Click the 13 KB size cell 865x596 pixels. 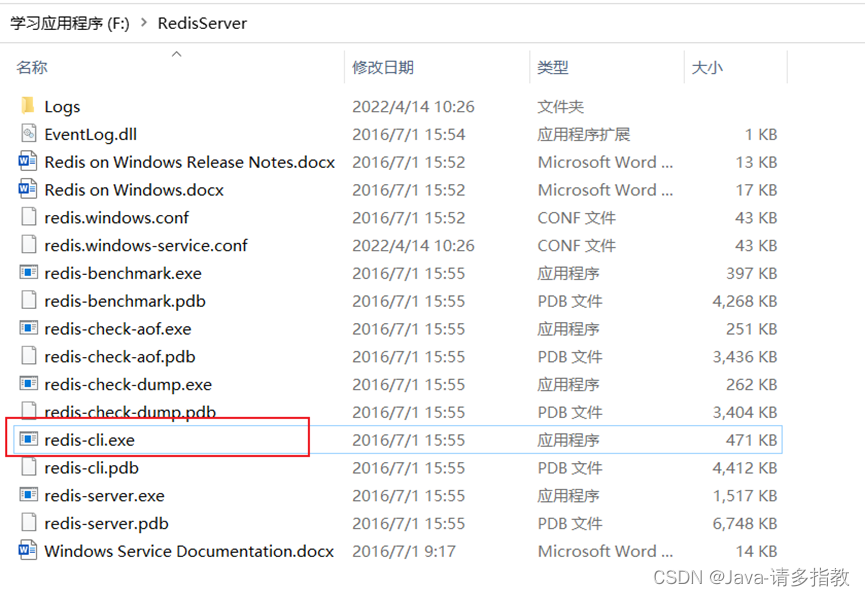tap(756, 162)
